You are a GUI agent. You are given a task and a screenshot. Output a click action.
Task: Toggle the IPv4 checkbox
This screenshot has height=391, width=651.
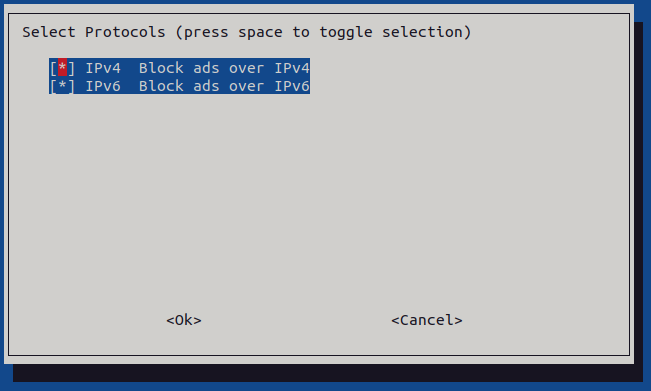pos(62,68)
